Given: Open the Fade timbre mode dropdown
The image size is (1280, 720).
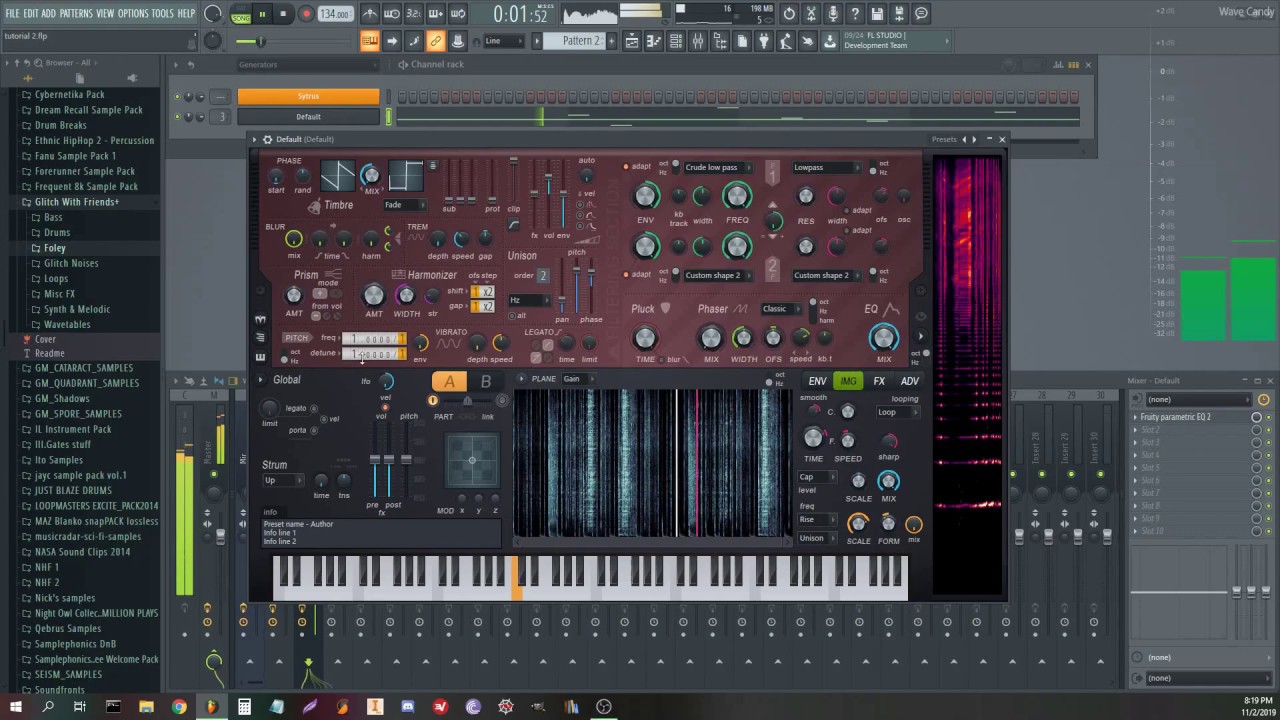Looking at the screenshot, I should click(x=404, y=205).
